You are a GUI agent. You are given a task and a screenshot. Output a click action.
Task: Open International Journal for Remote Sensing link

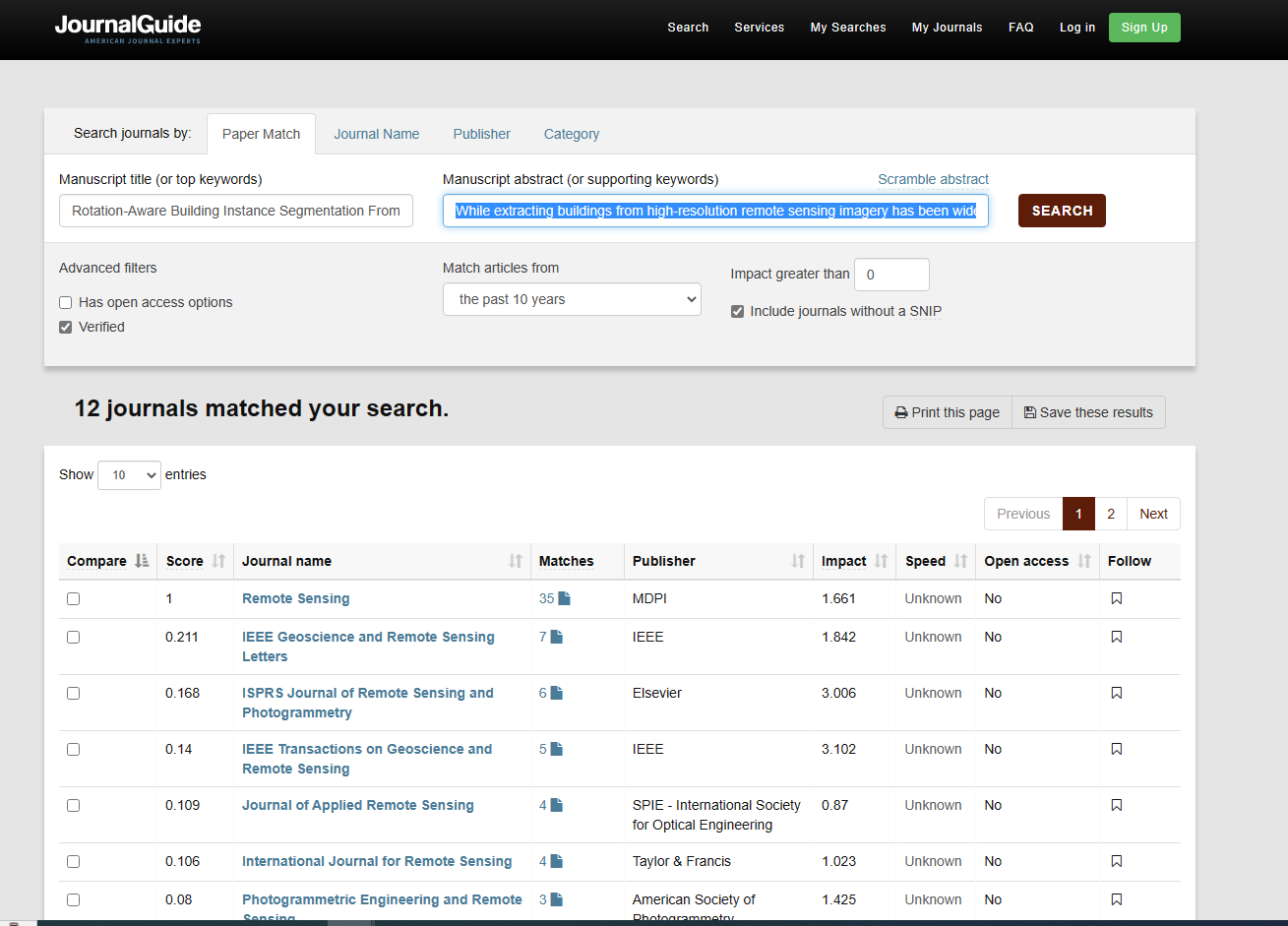377,861
